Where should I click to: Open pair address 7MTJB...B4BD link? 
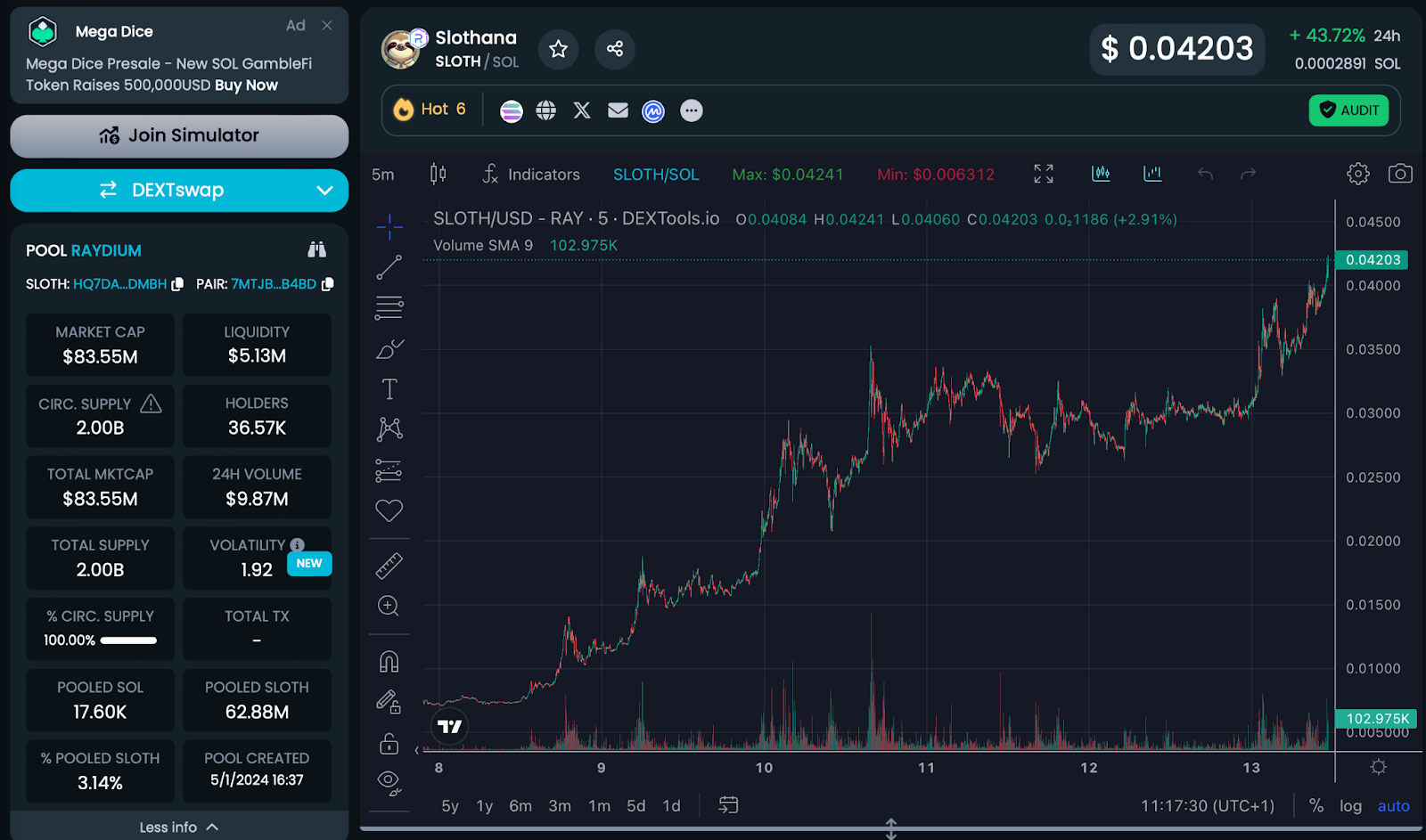(274, 284)
